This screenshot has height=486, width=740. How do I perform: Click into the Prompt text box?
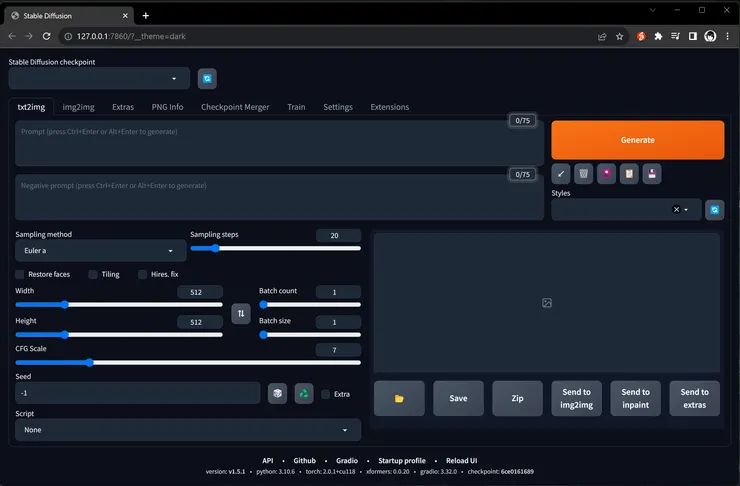[279, 143]
